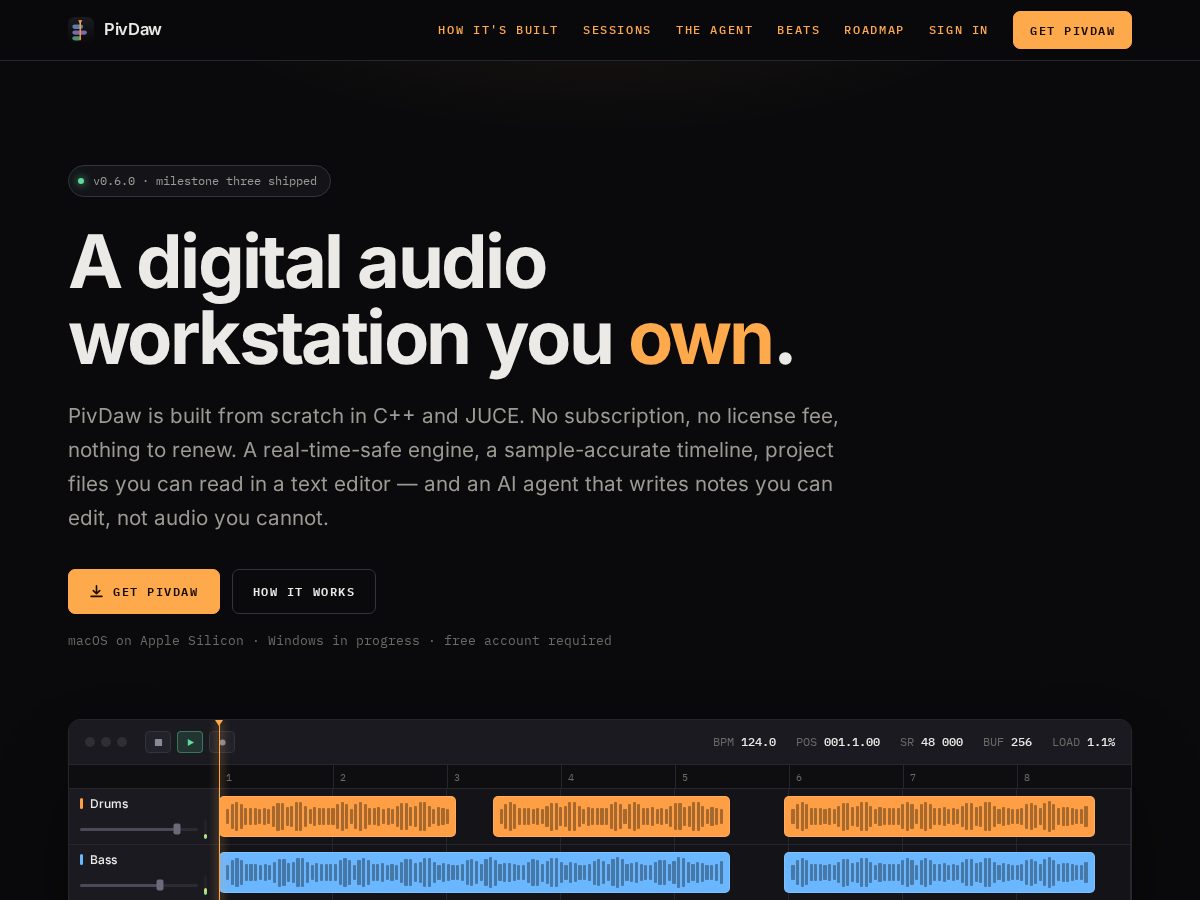Click the PivDaw logo icon

(81, 30)
